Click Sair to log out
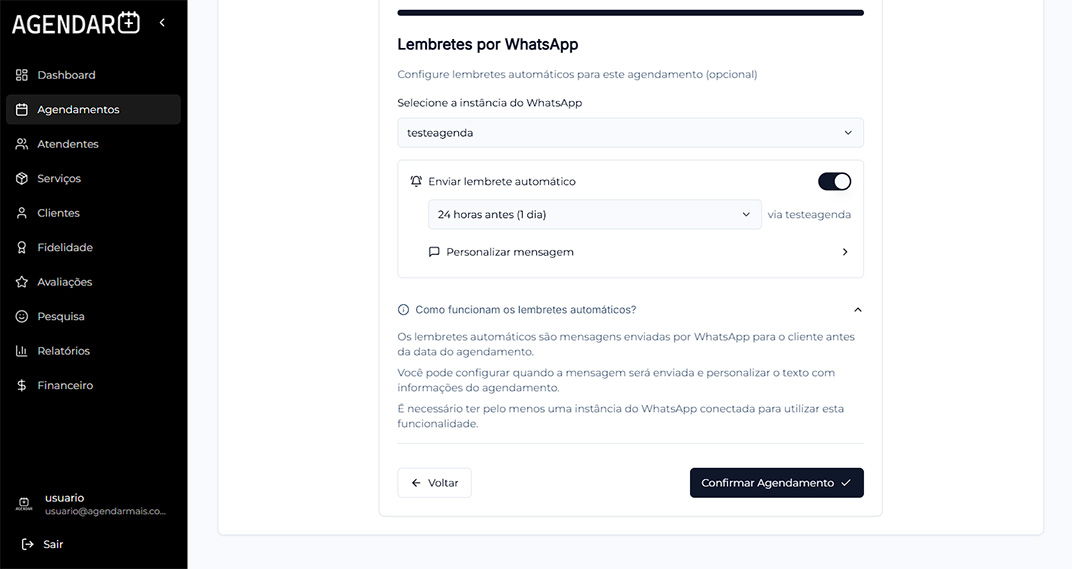The height and width of the screenshot is (569, 1072). coord(42,544)
